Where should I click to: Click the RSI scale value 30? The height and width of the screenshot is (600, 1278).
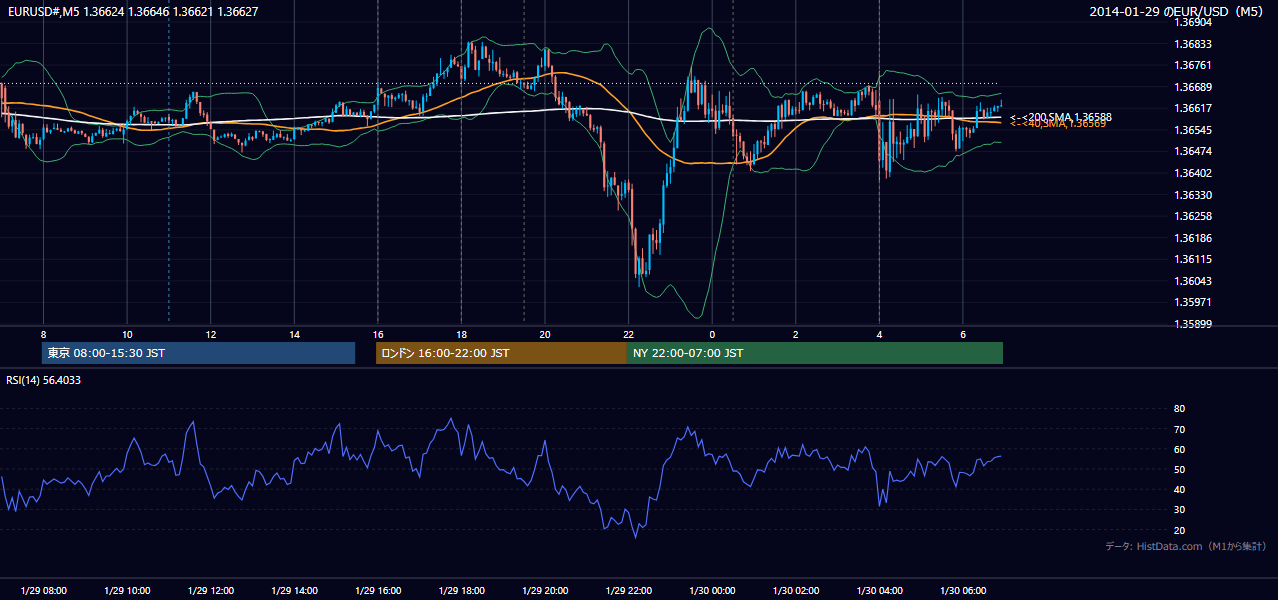1179,510
